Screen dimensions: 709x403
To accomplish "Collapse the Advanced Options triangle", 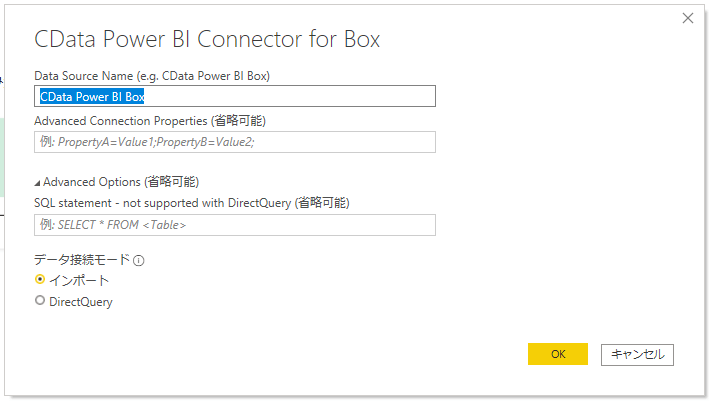I will click(x=38, y=183).
